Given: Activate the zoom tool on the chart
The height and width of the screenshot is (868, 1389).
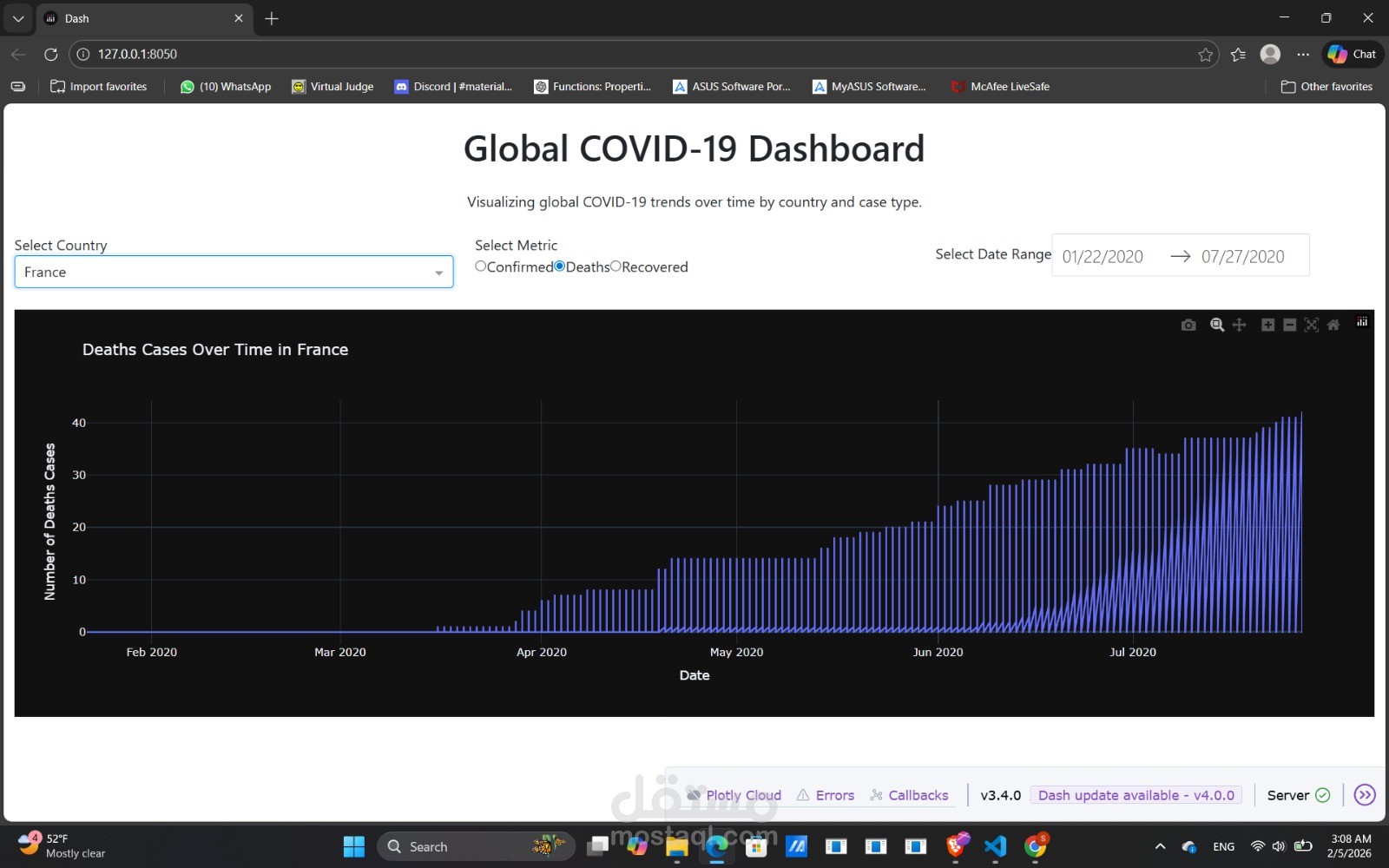Looking at the screenshot, I should [1216, 324].
